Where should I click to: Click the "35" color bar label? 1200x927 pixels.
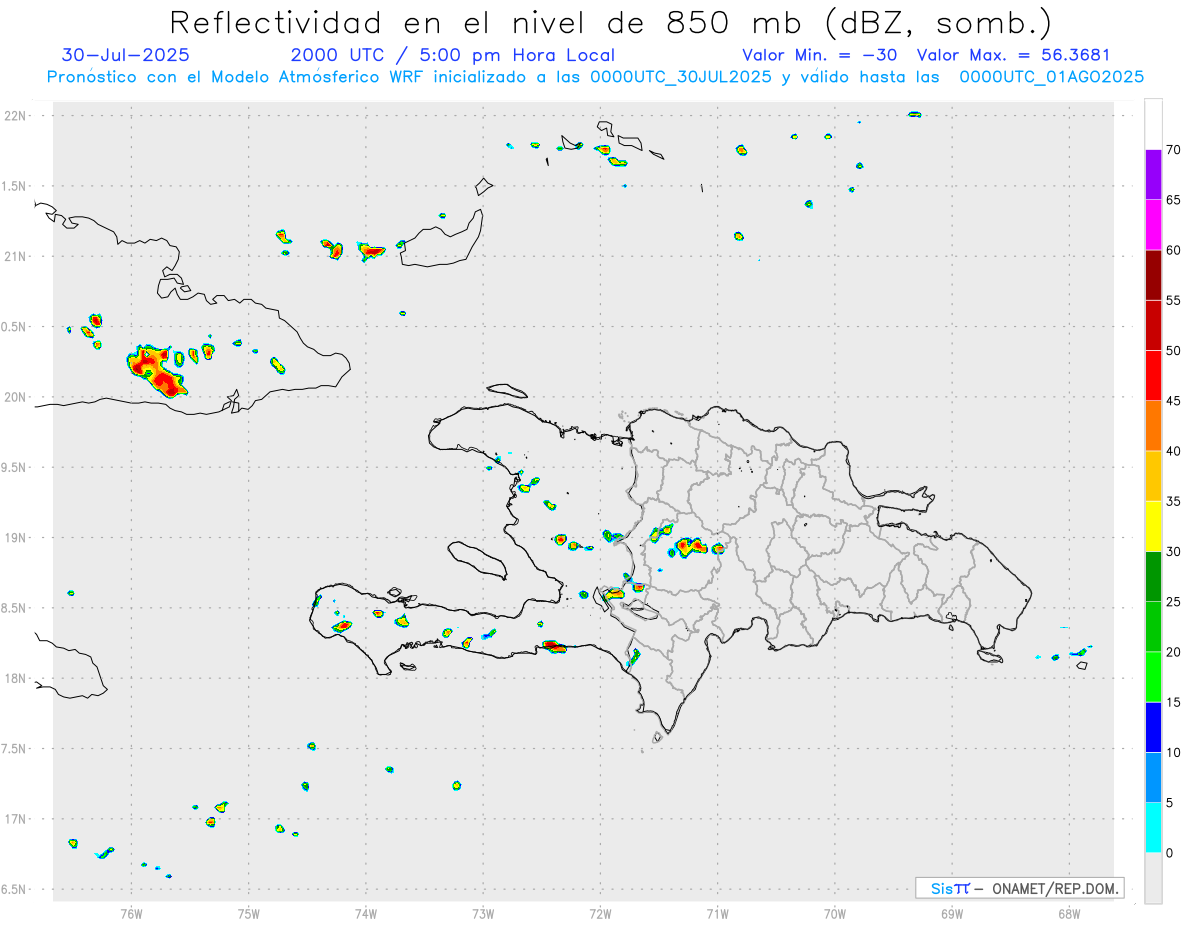coord(1174,501)
